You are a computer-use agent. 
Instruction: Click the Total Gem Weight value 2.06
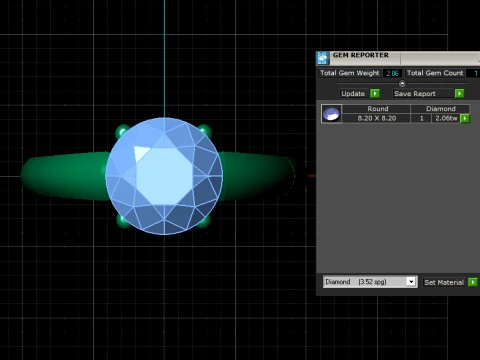[393, 73]
